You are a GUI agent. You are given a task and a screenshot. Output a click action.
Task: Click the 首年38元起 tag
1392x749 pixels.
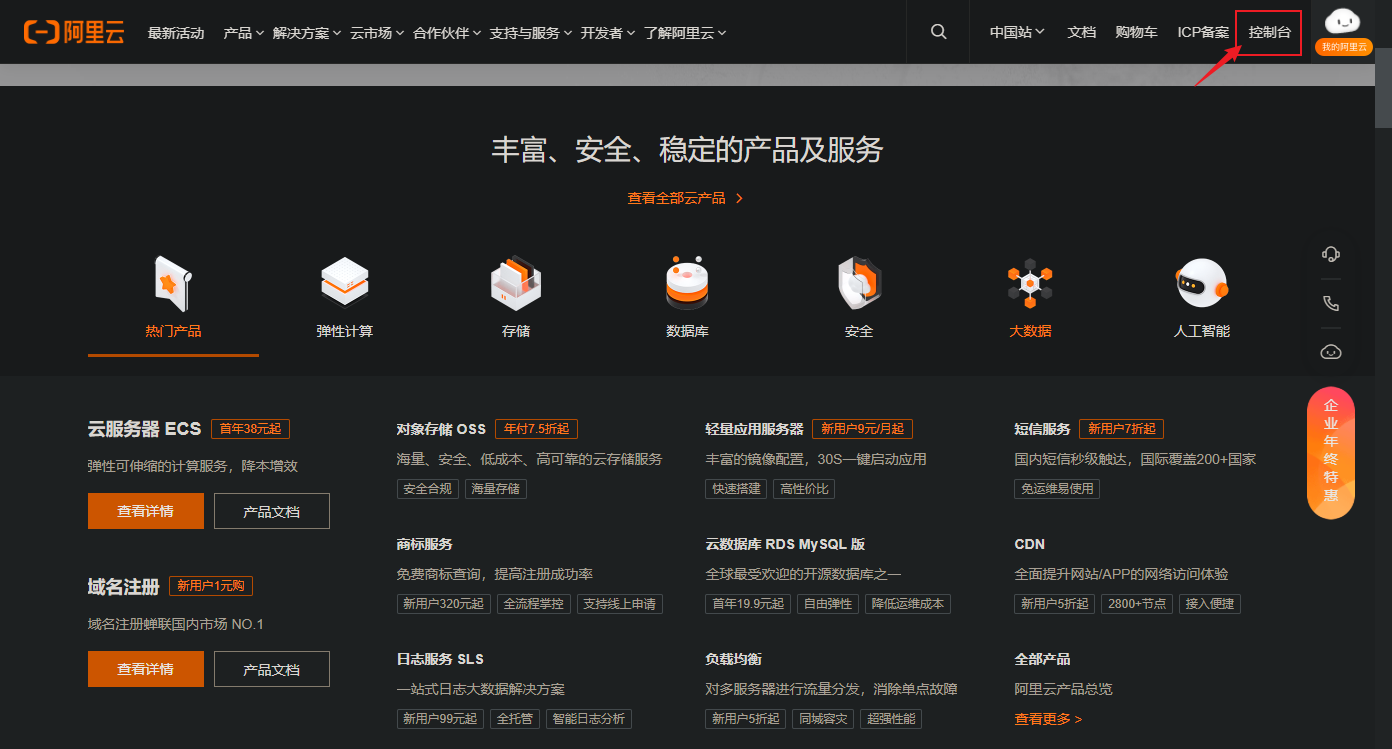pos(250,429)
